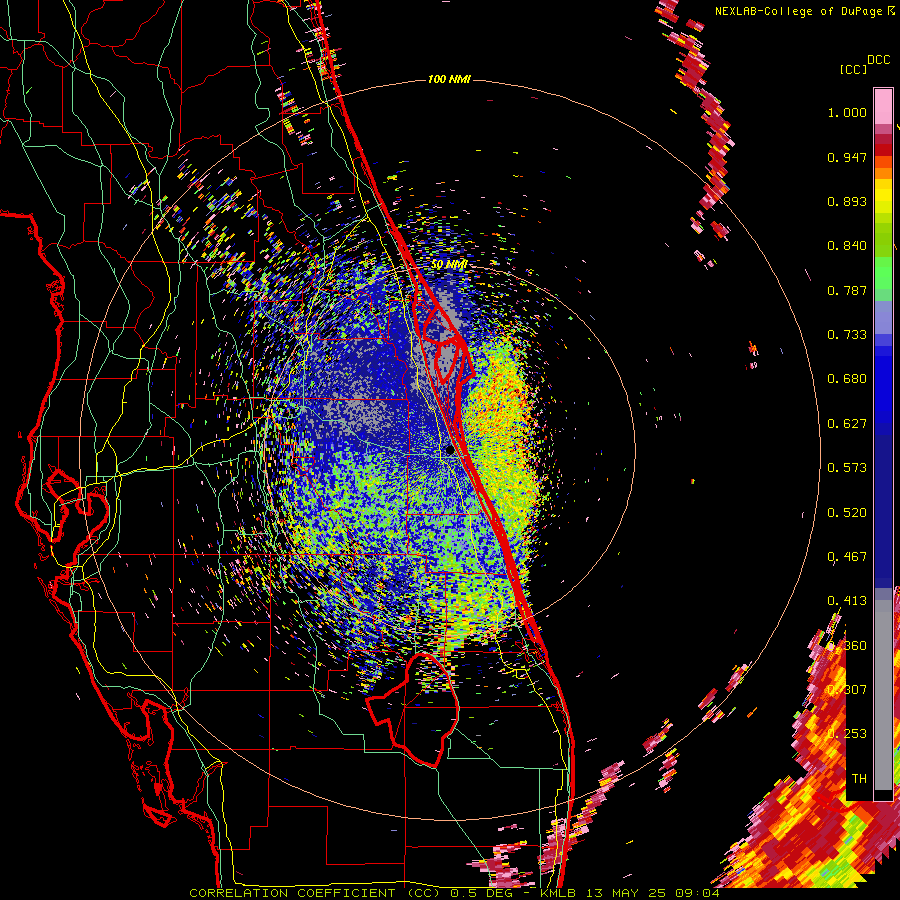Pick the gray swatch near 0.307
This screenshot has width=900, height=900.
pos(883,695)
